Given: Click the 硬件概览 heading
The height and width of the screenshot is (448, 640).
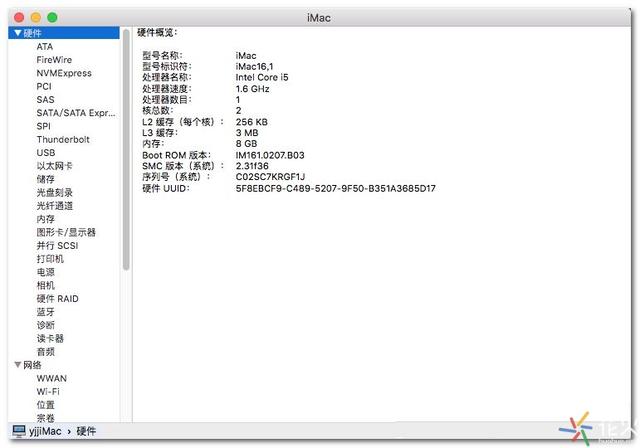Looking at the screenshot, I should (x=157, y=33).
